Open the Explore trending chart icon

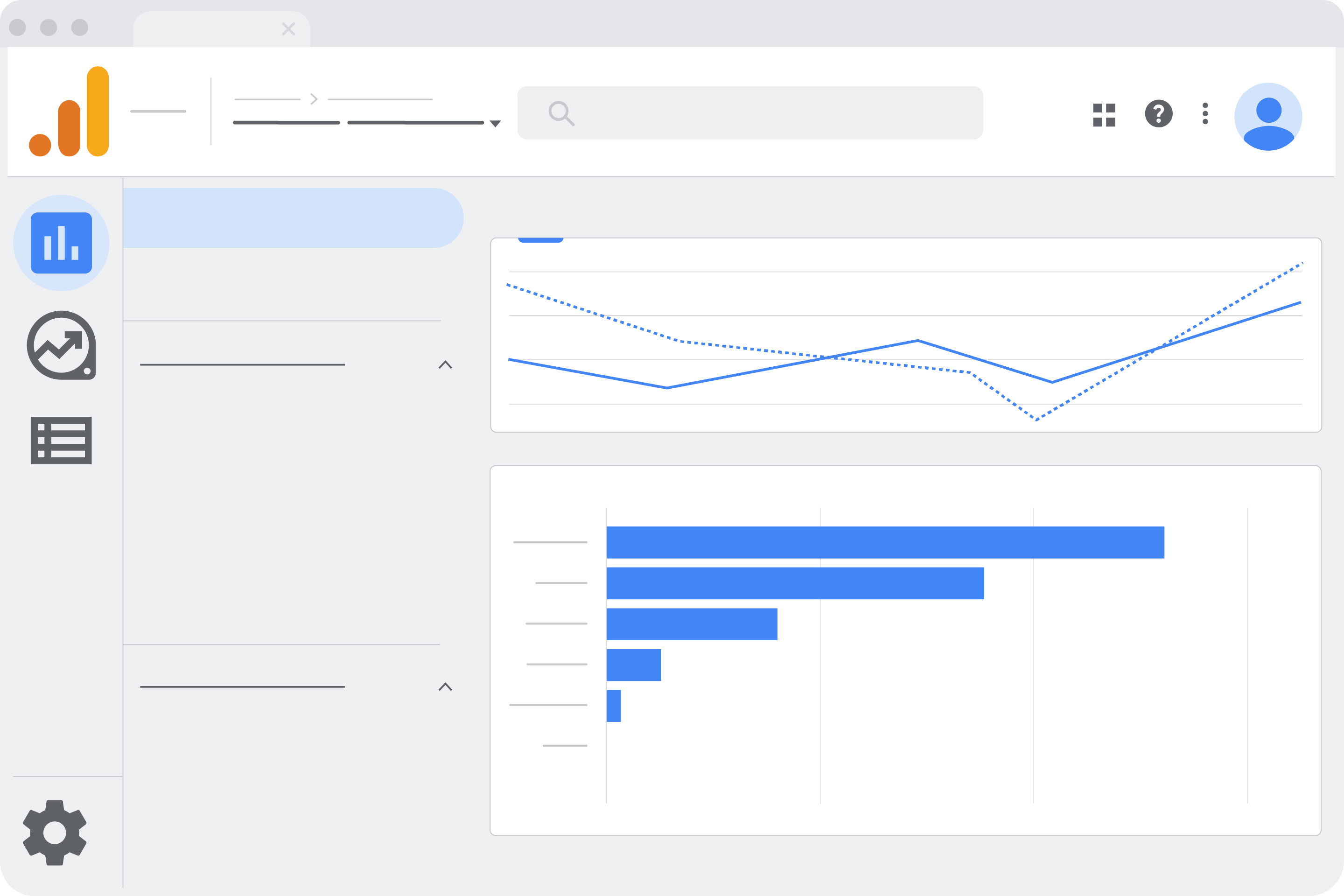[61, 345]
